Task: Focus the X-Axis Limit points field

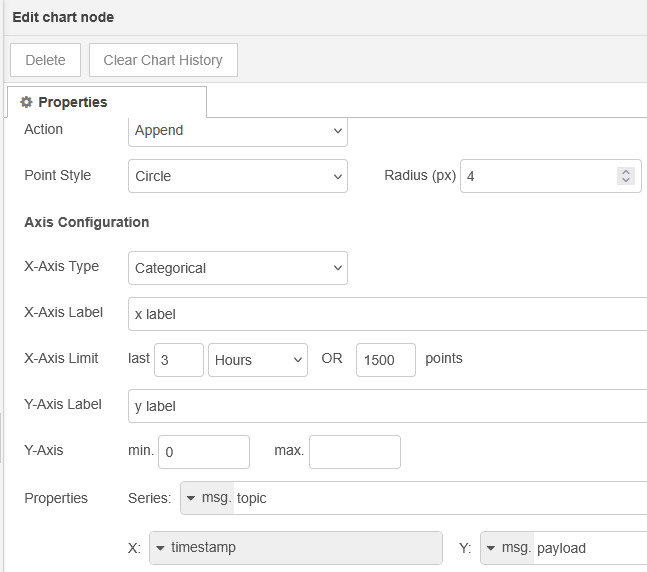Action: [x=385, y=360]
